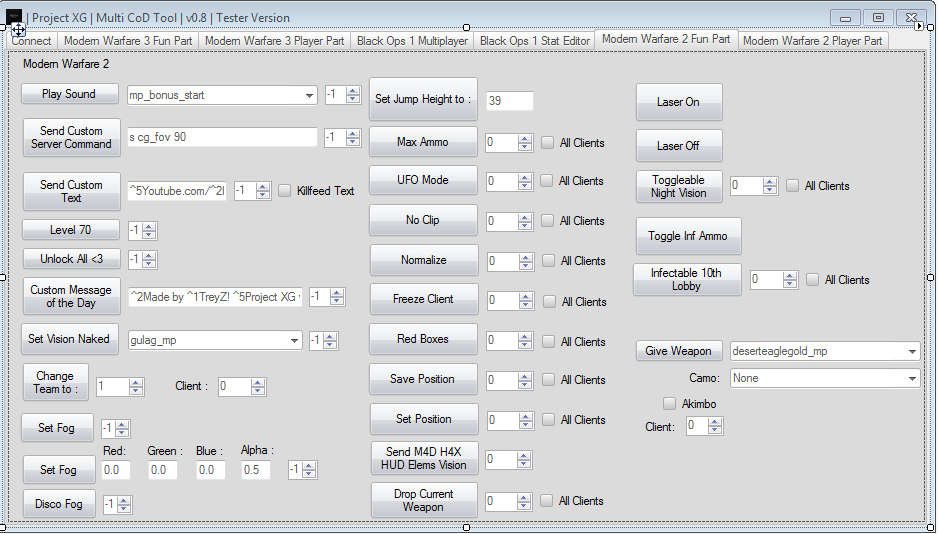Click the Unlock All <3 button
This screenshot has width=938, height=534.
[71, 259]
